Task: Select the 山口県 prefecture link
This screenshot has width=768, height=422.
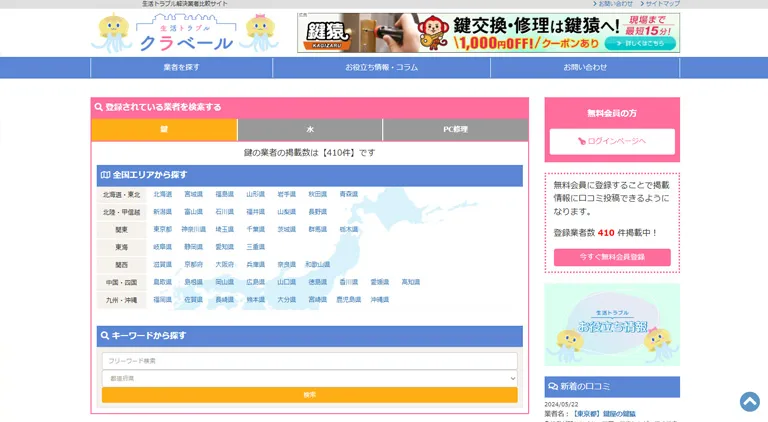Action: (287, 282)
